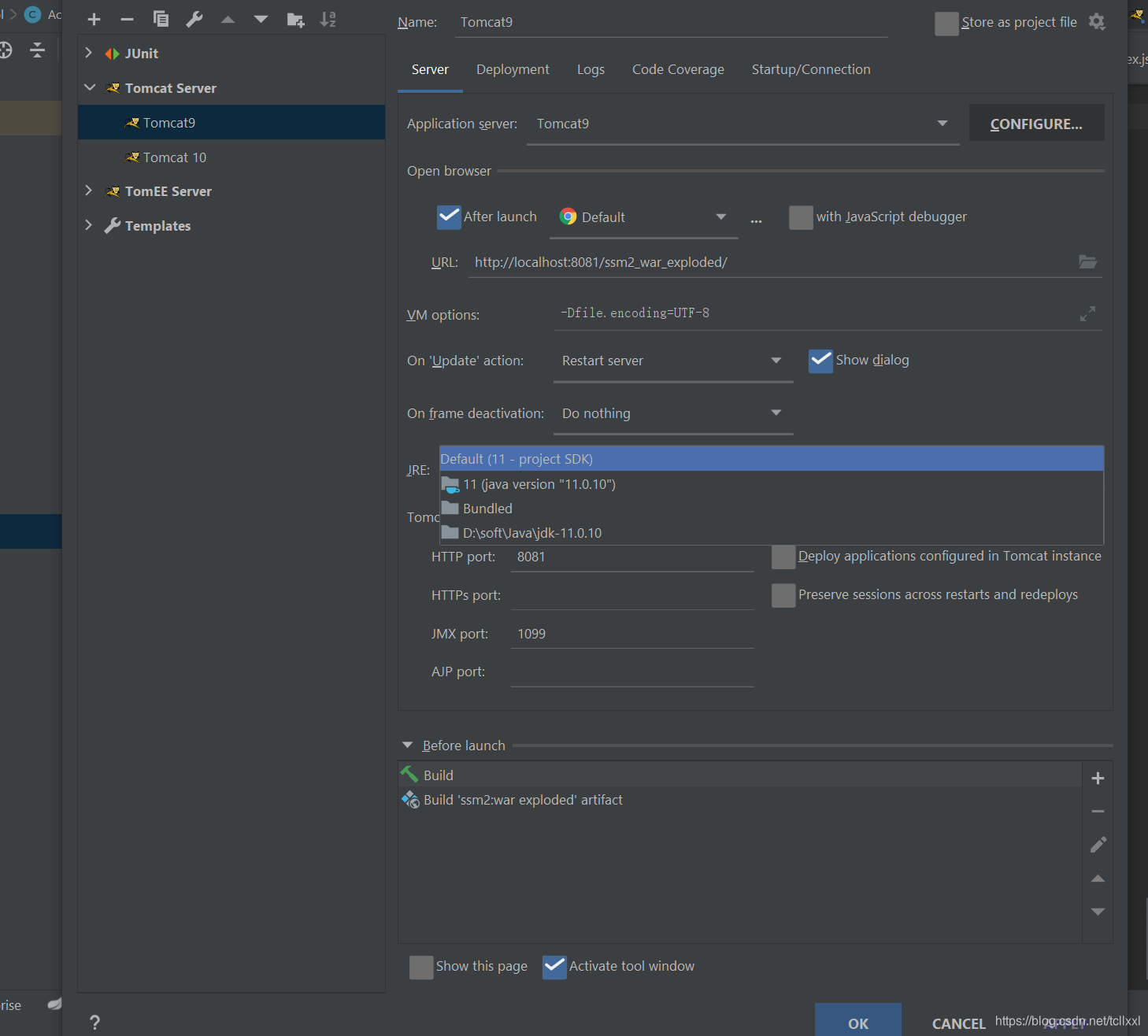
Task: Open On frame deactivation dropdown
Action: pos(673,413)
